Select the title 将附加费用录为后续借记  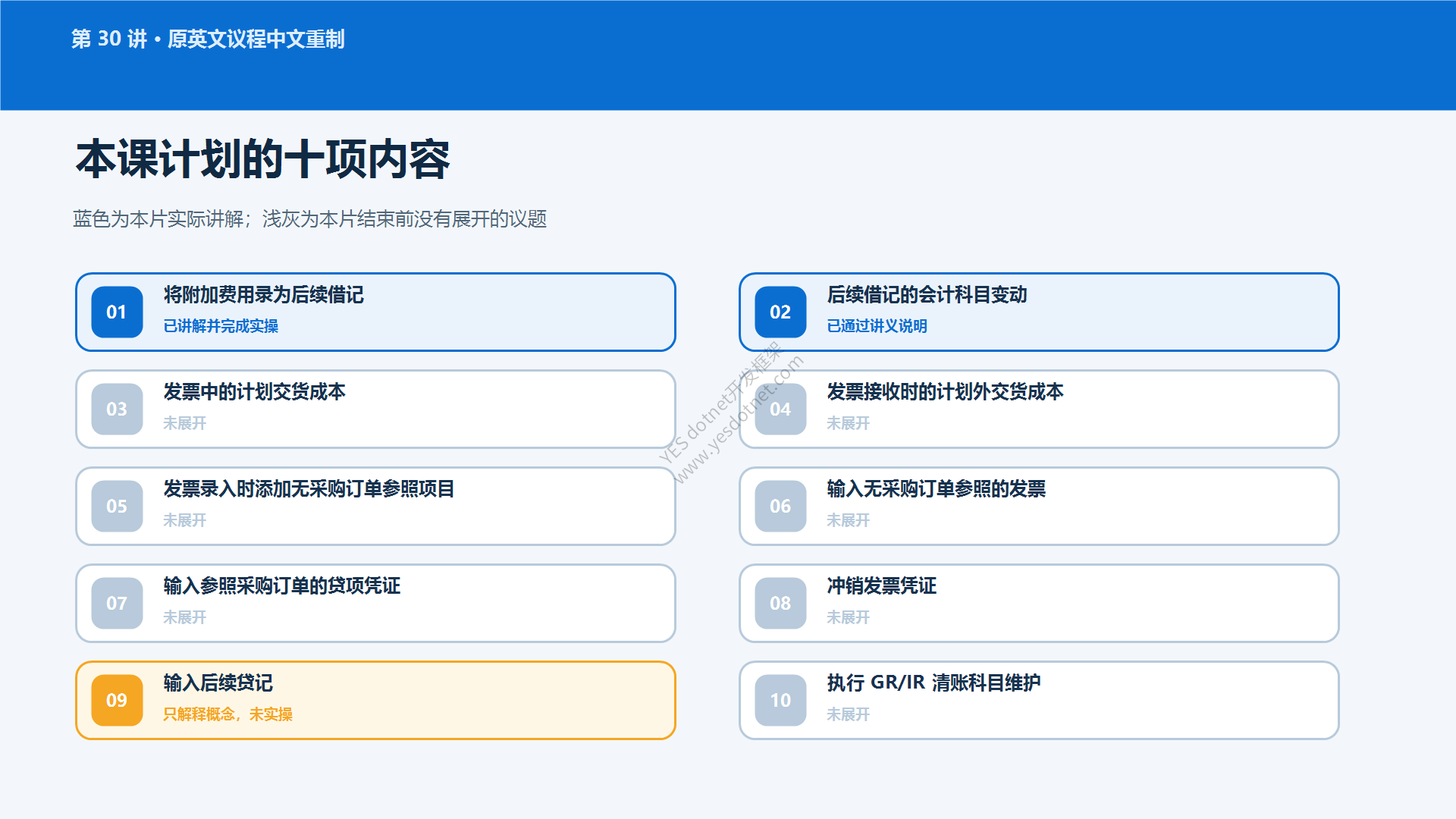[263, 294]
